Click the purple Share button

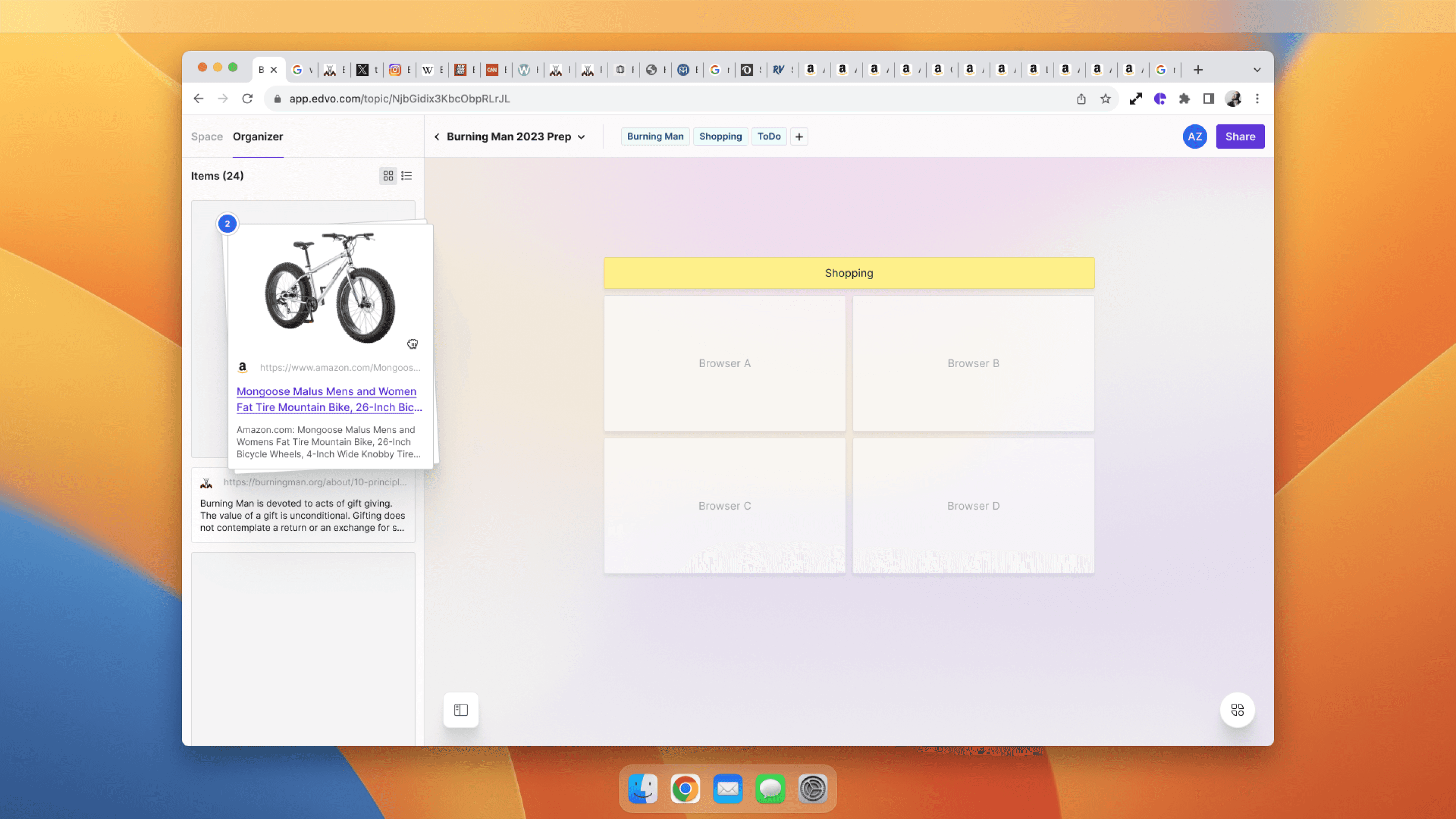tap(1240, 137)
